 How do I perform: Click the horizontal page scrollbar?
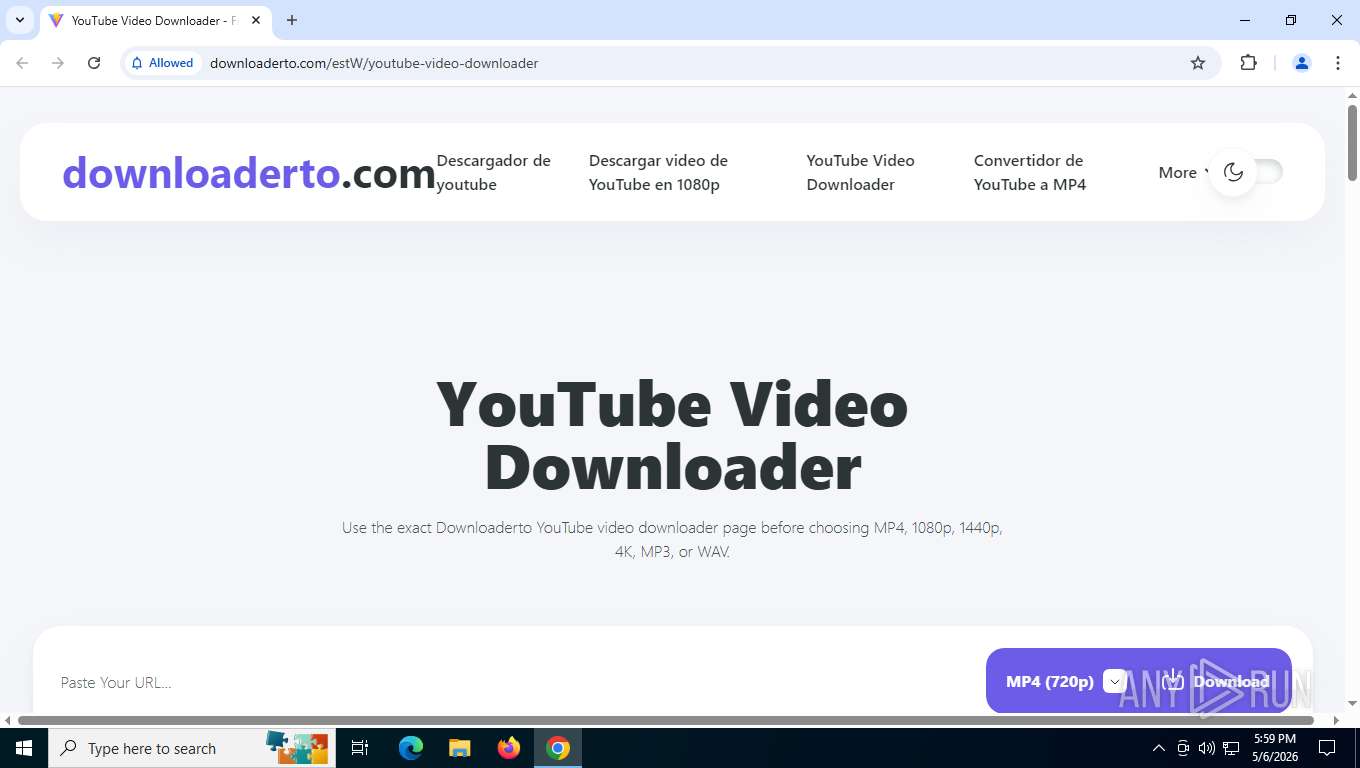tap(665, 720)
